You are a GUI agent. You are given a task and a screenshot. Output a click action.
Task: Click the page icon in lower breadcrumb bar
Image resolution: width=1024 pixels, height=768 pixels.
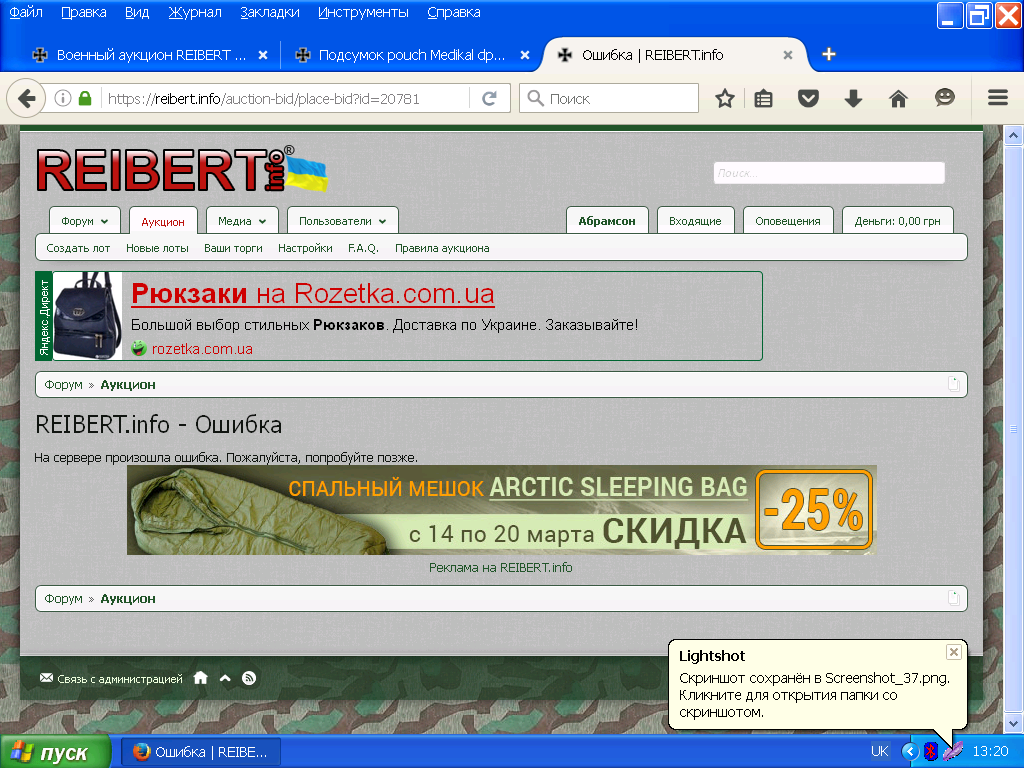(953, 598)
